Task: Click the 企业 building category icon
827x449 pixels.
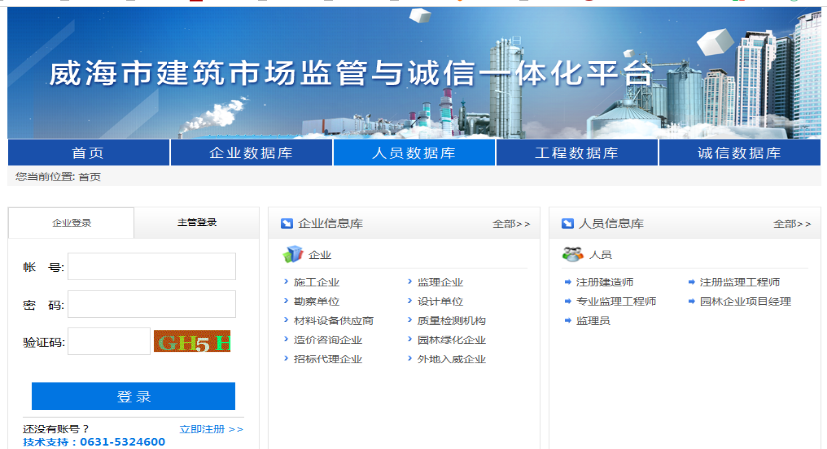Action: coord(292,254)
